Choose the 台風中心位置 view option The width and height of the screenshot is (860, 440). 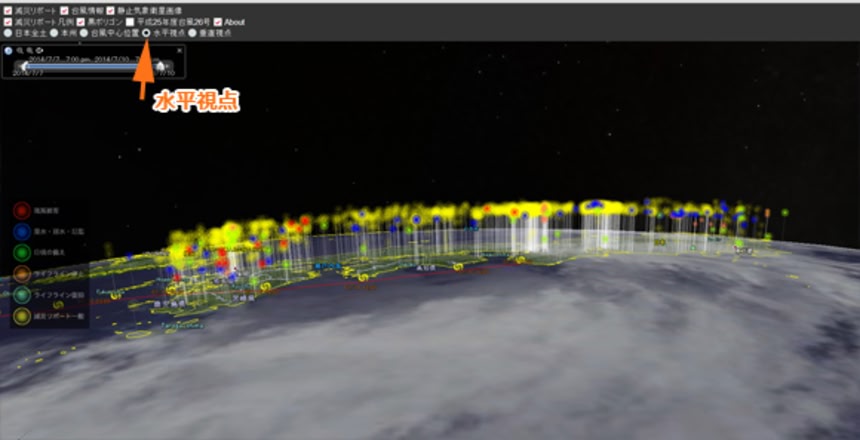(x=83, y=33)
